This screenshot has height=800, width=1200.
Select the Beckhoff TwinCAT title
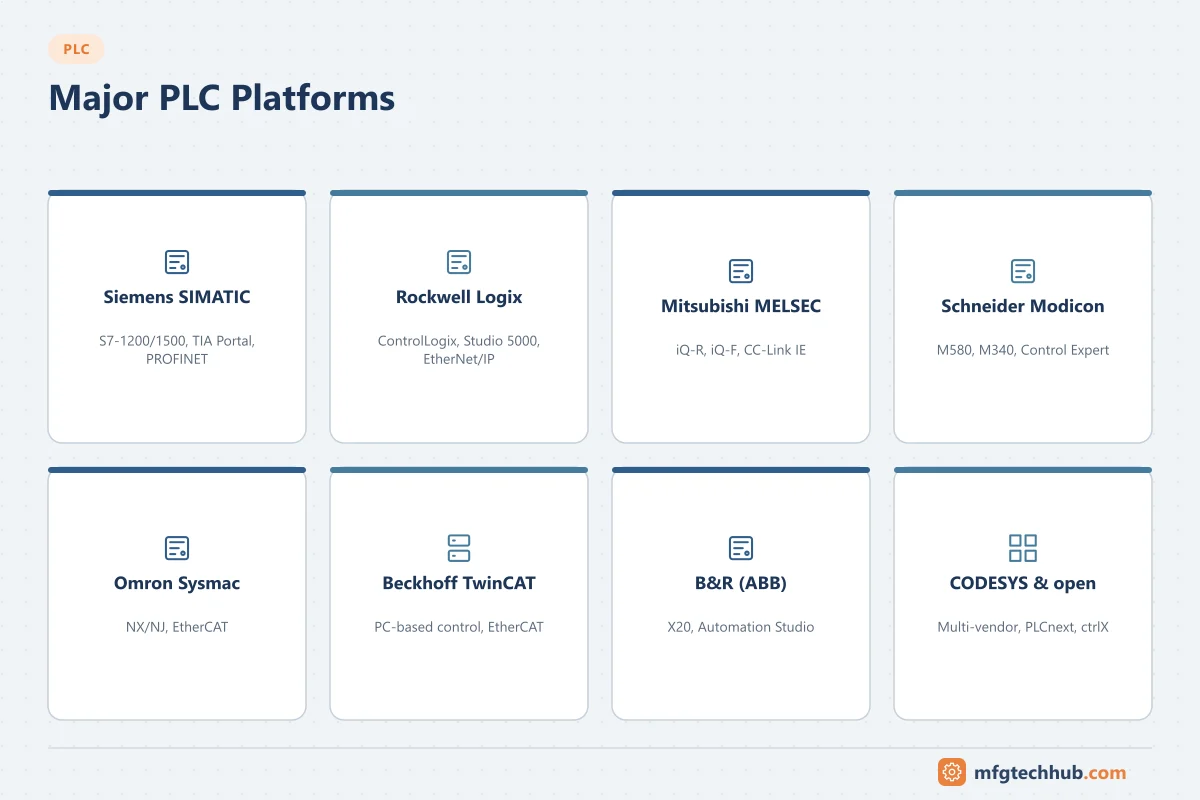[459, 583]
